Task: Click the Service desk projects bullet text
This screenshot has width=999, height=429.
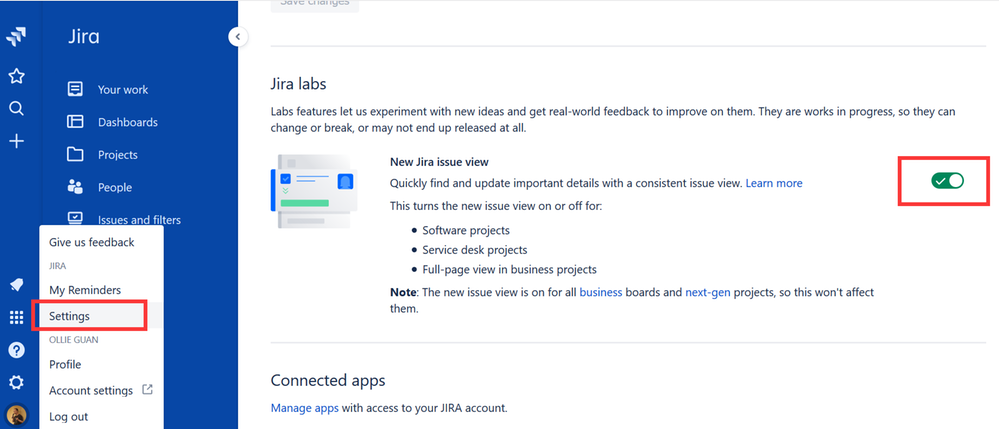Action: [x=475, y=250]
